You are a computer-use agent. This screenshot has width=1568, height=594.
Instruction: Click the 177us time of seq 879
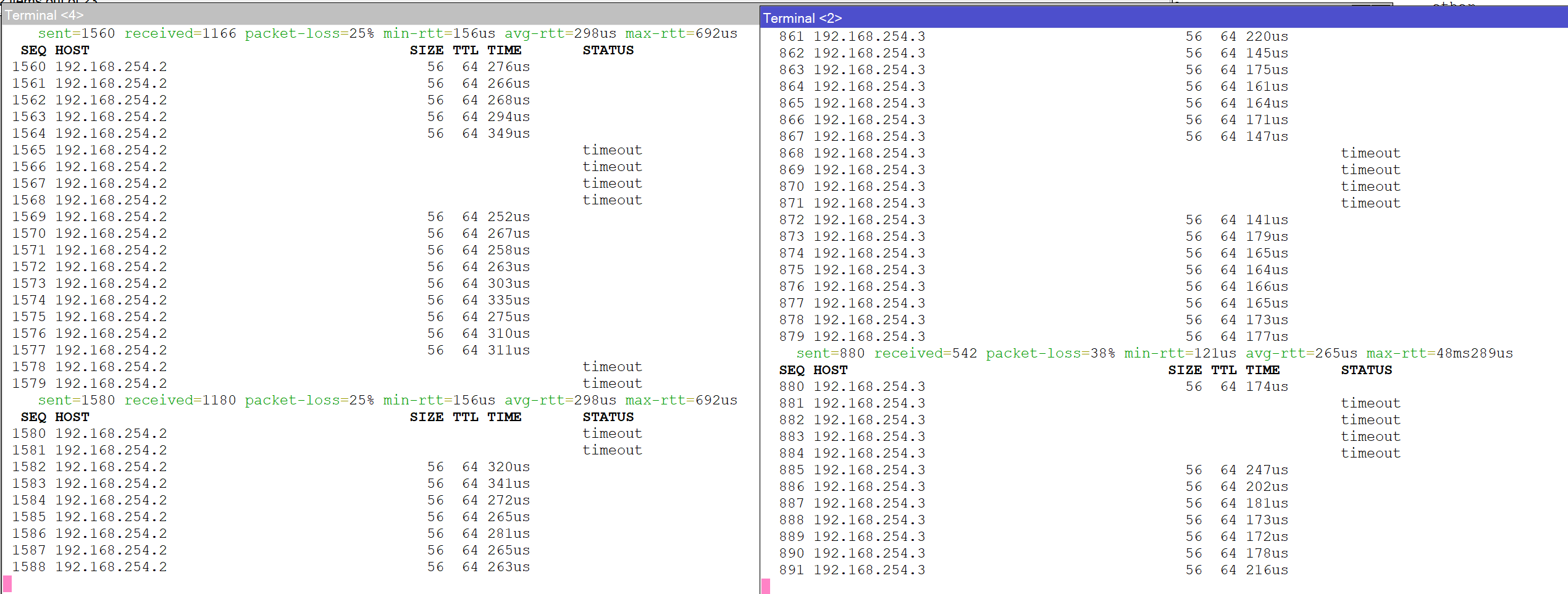coord(1267,337)
